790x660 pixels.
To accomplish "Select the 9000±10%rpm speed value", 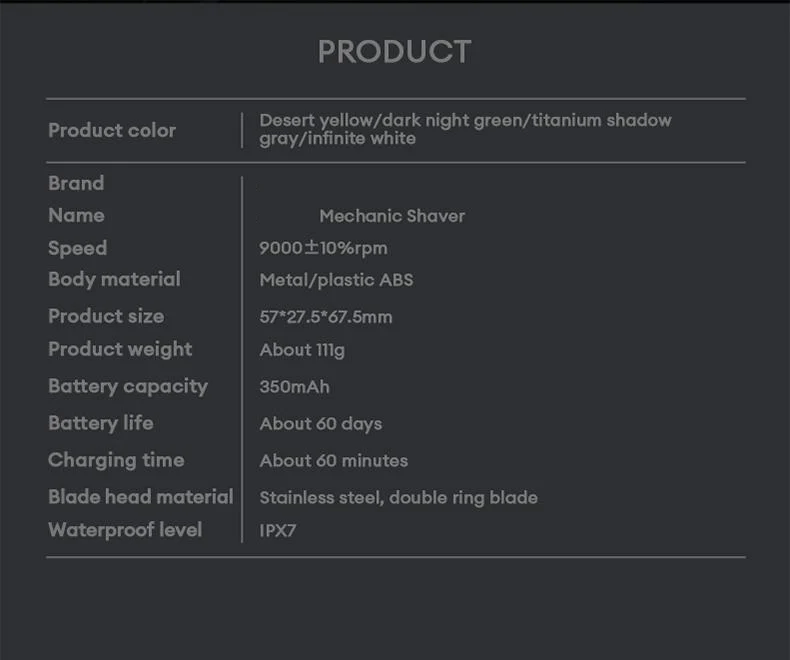I will (x=323, y=248).
